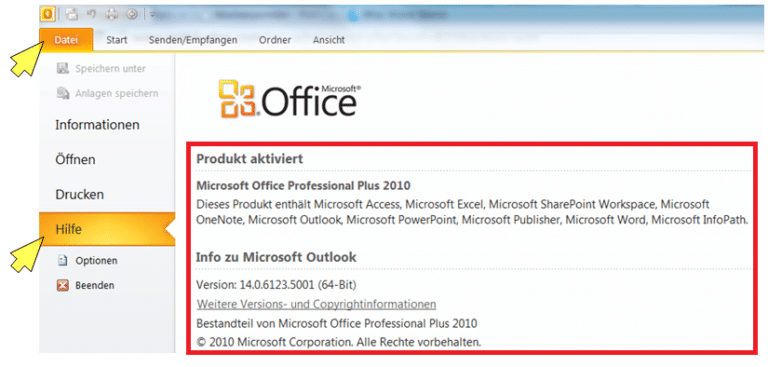
Task: Click the 'Version: 14.0.6123.5001 (64-Bit)' text
Action: [x=276, y=285]
